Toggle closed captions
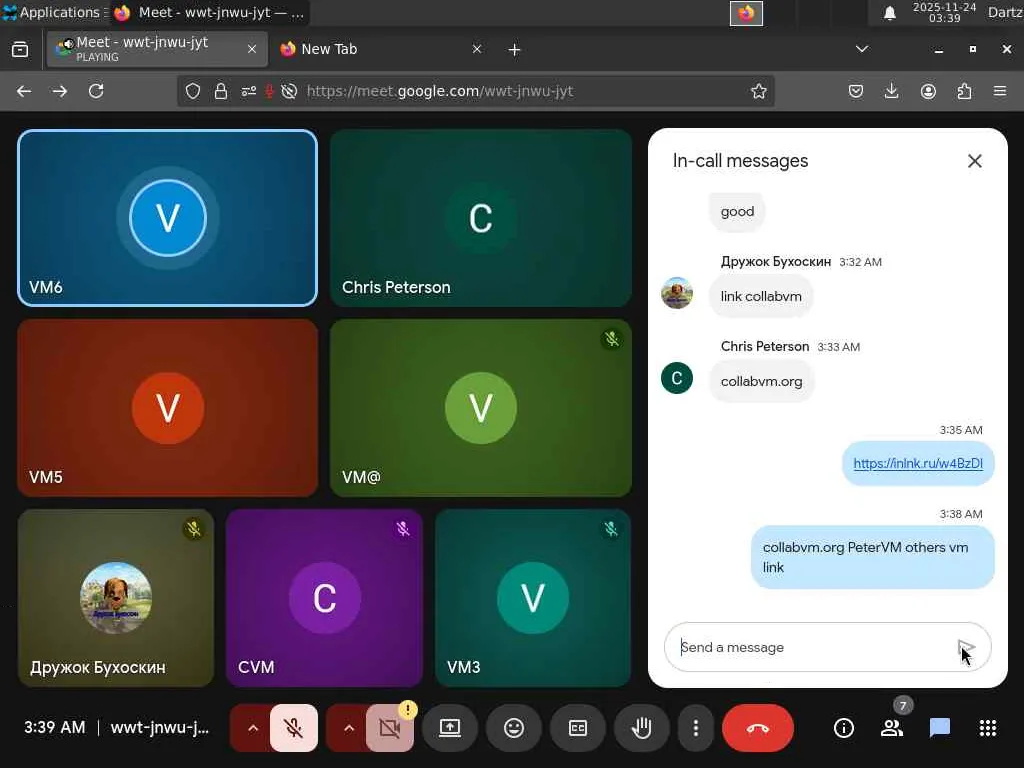The image size is (1024, 768). click(578, 728)
